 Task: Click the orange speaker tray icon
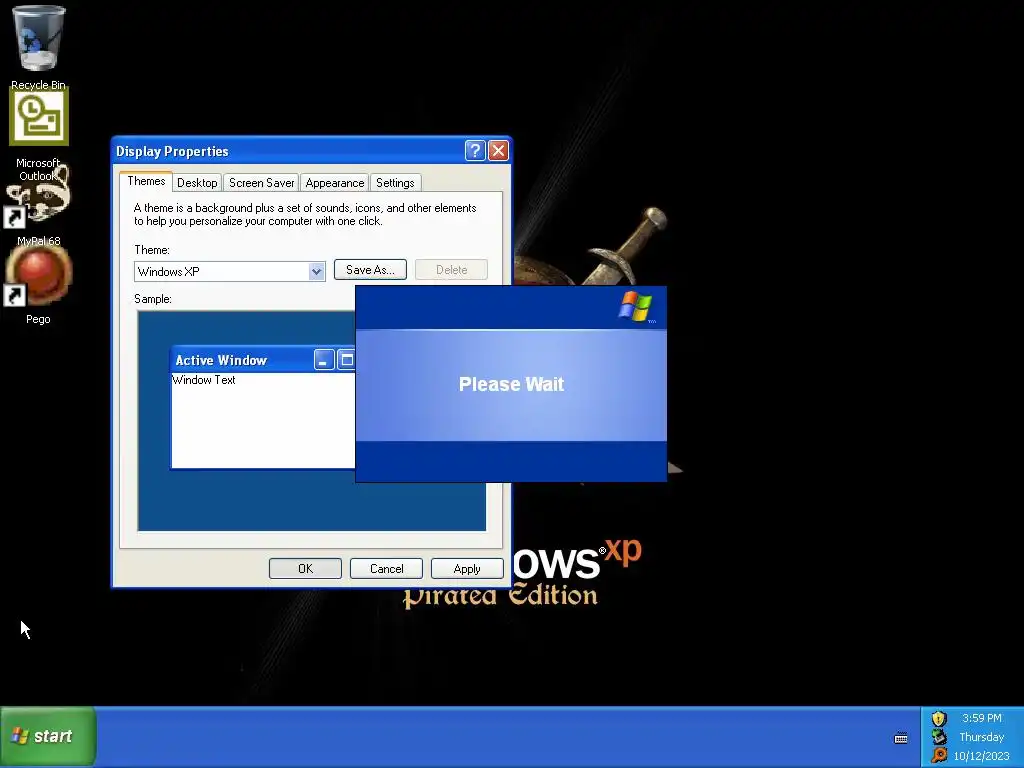[938, 756]
